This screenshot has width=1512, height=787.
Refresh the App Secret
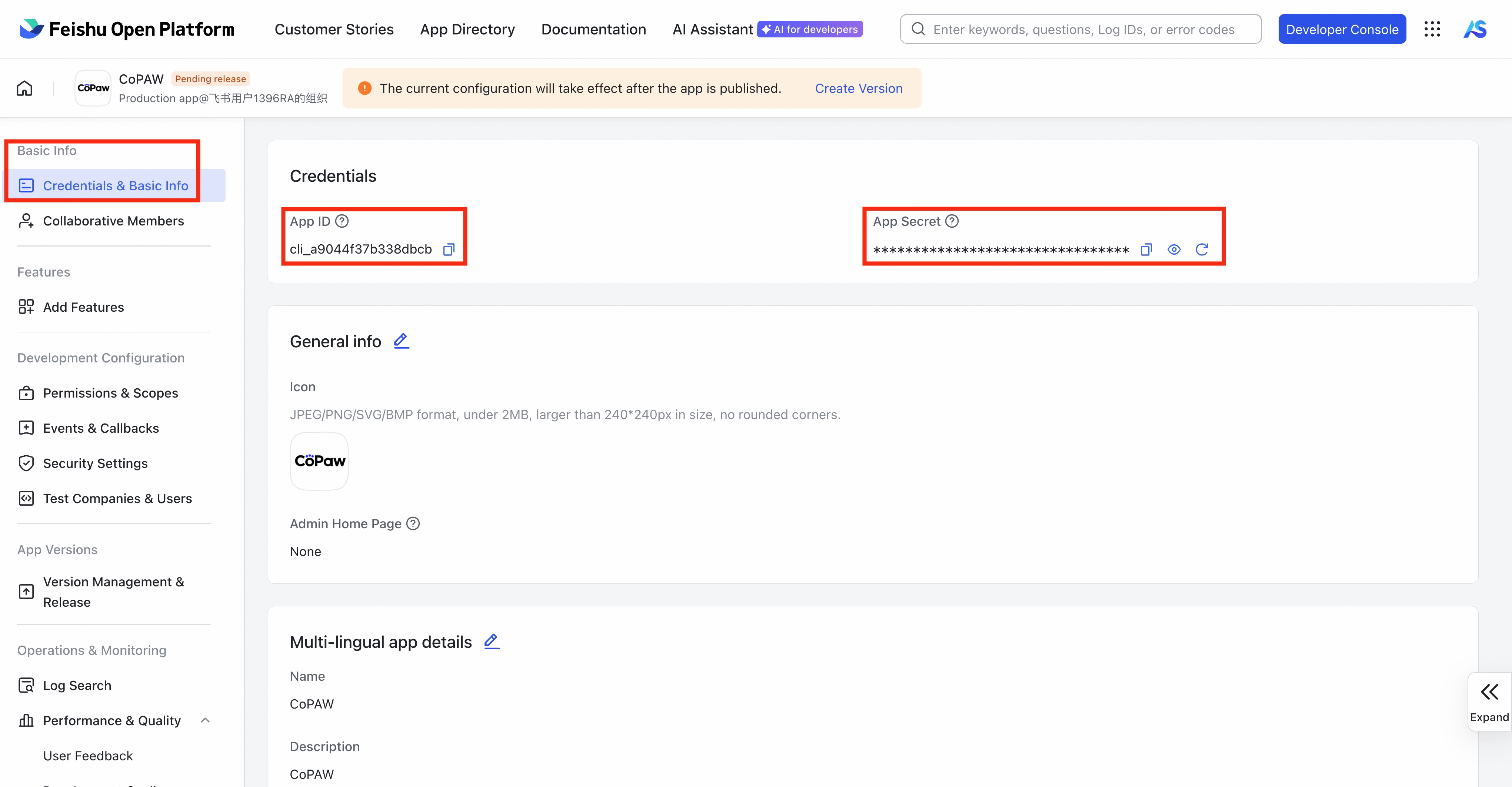tap(1202, 249)
